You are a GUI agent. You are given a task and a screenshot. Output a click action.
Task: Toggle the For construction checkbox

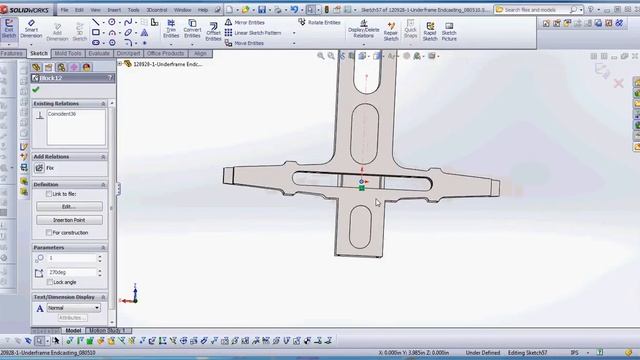(49, 233)
